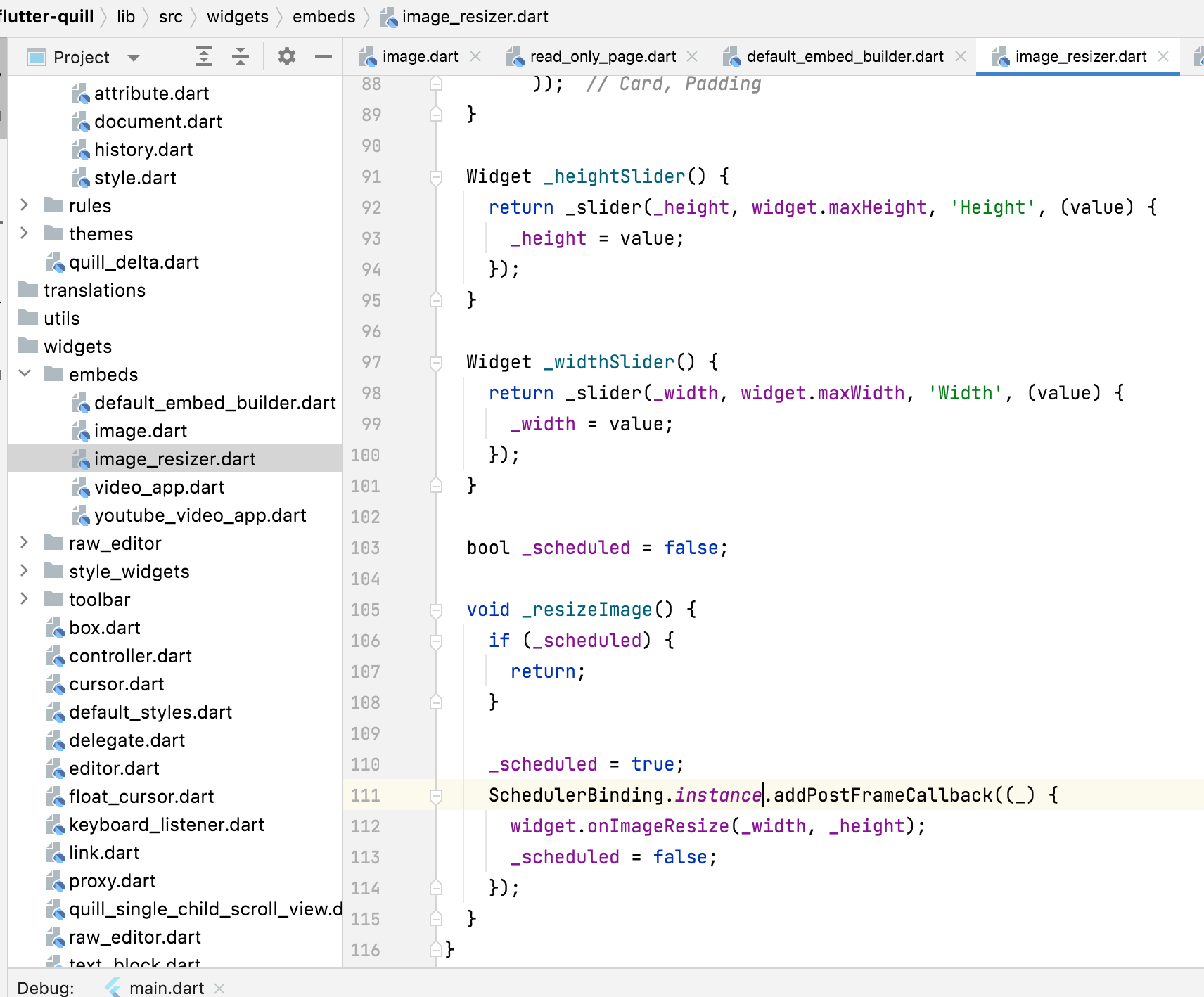The width and height of the screenshot is (1204, 997).
Task: Click the Dart file icon next to controller.dart
Action: [55, 655]
